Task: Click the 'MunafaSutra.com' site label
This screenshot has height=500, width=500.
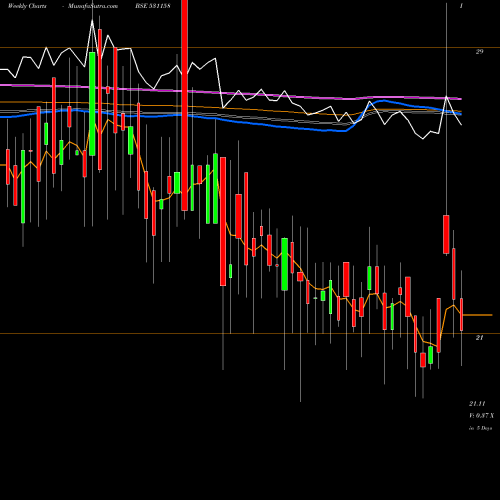Action: (x=93, y=6)
